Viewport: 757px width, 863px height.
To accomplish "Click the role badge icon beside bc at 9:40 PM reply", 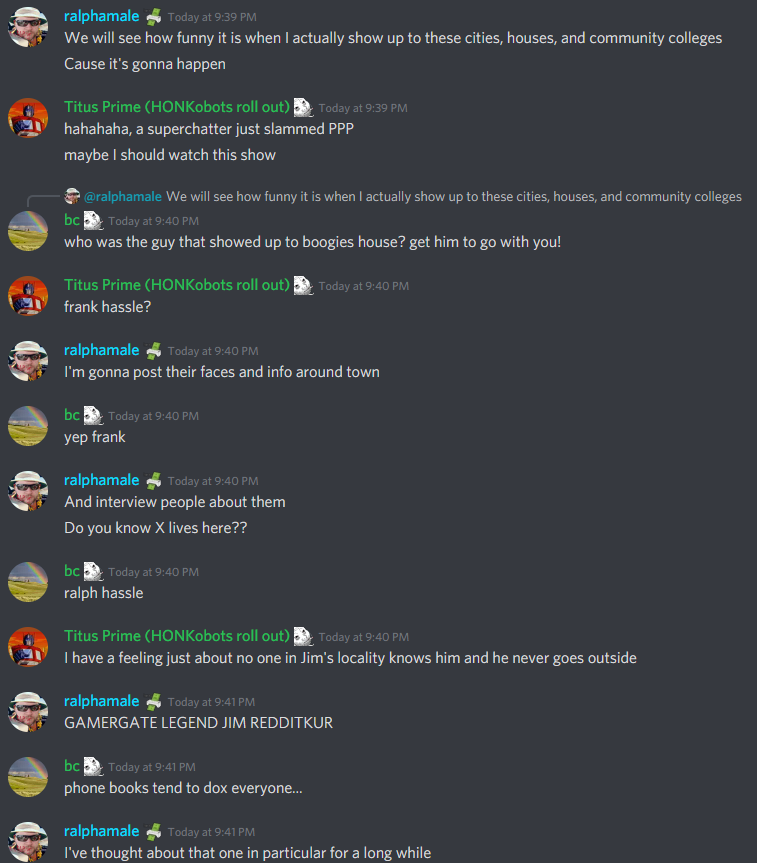I will pyautogui.click(x=93, y=221).
